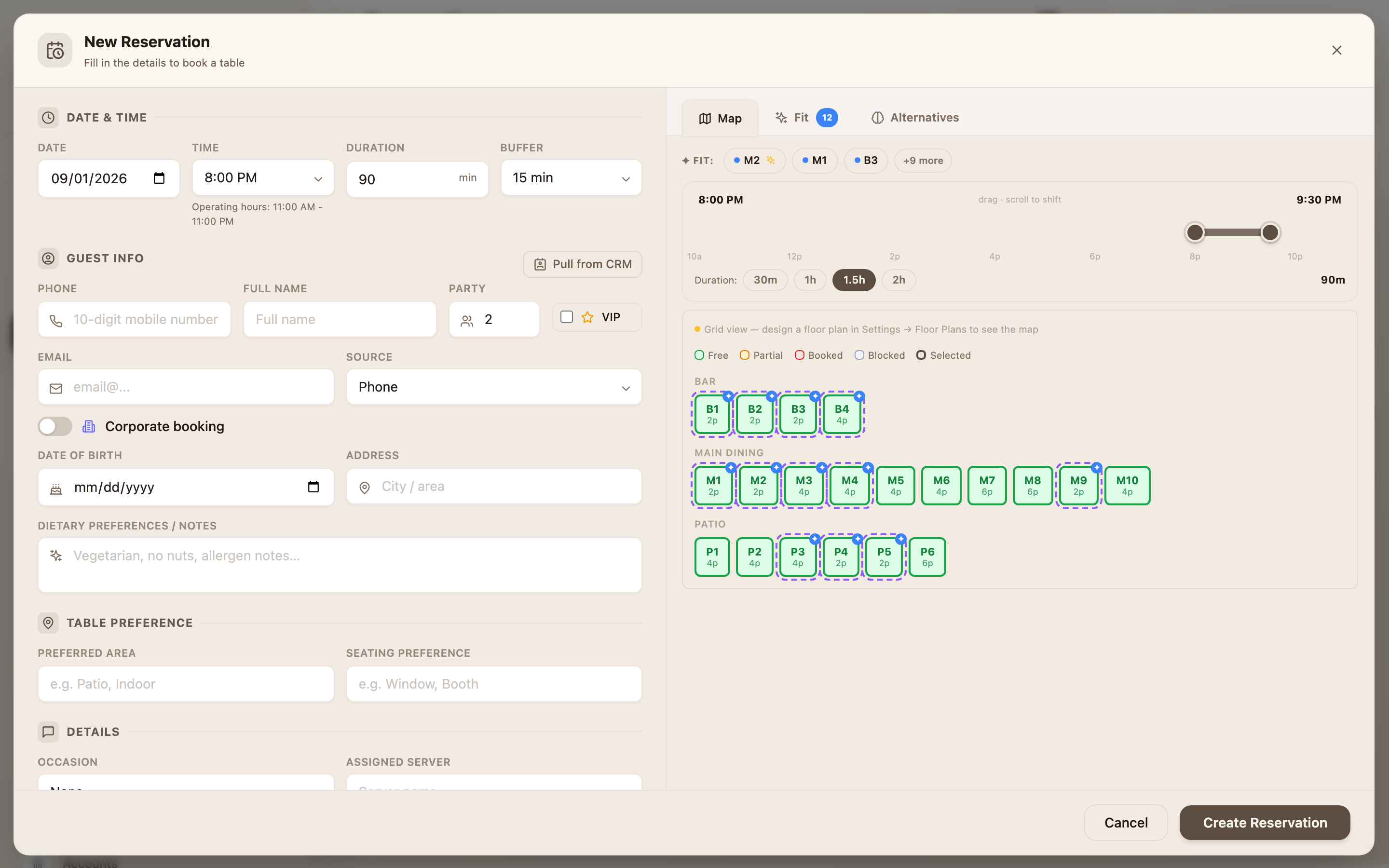Focus the dietary preferences notes textarea
The image size is (1389, 868).
point(340,565)
